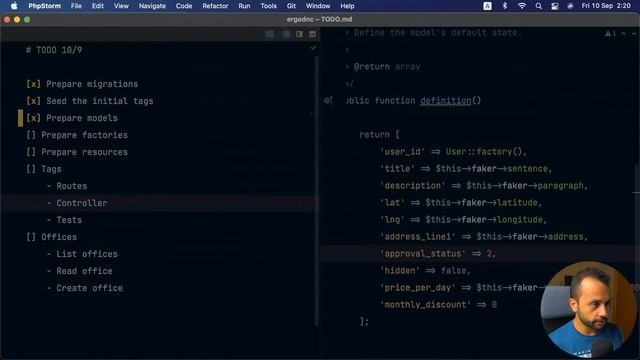Click second Markdown view-mode icon in TODO.md toolbar

[x=286, y=34]
